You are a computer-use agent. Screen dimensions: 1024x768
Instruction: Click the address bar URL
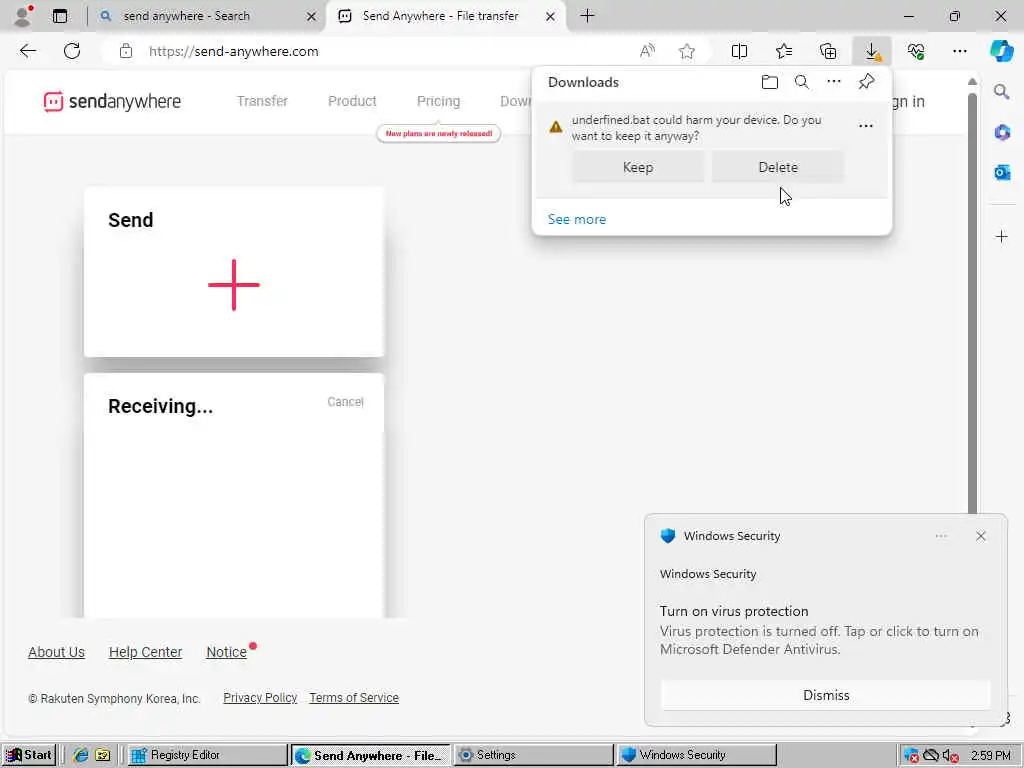point(233,51)
